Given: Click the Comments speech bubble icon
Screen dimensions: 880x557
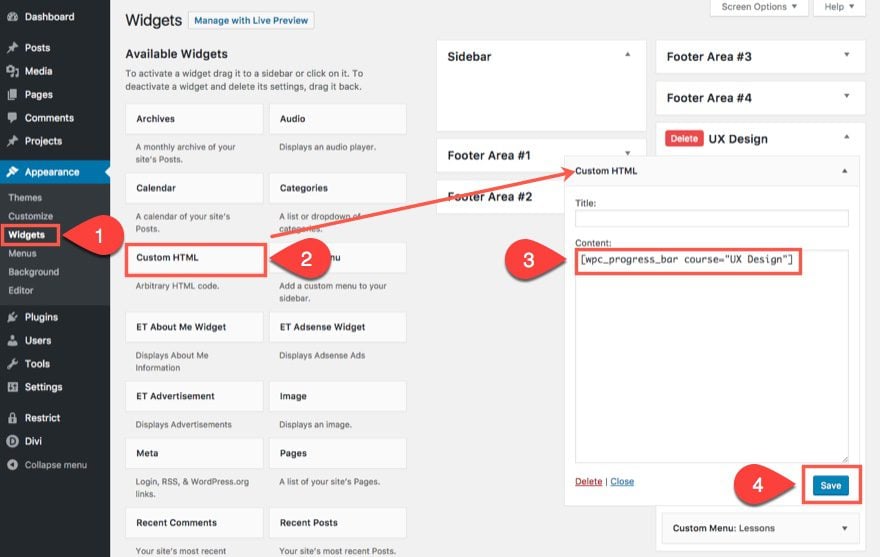Looking at the screenshot, I should point(12,118).
